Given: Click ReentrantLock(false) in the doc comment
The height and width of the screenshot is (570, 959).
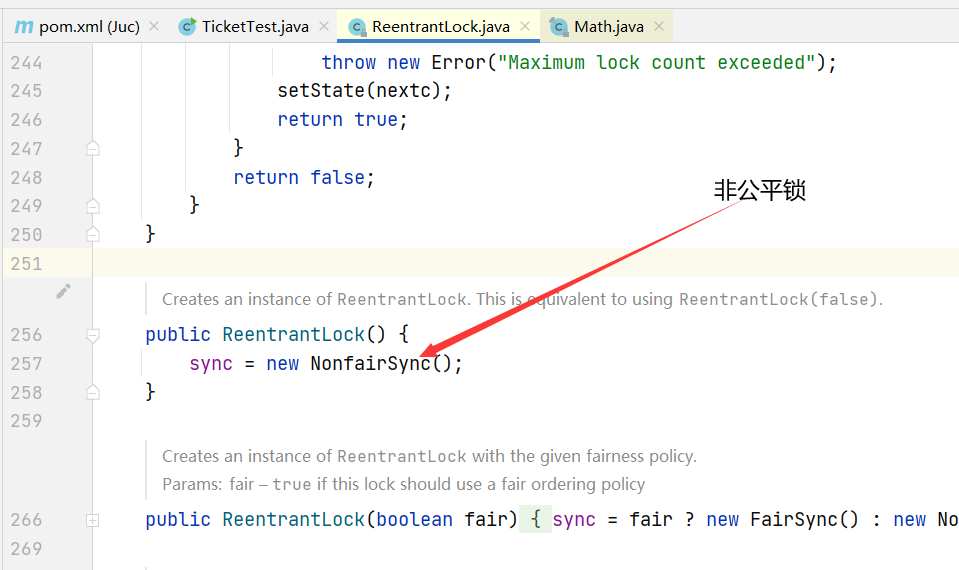Looking at the screenshot, I should pos(779,299).
